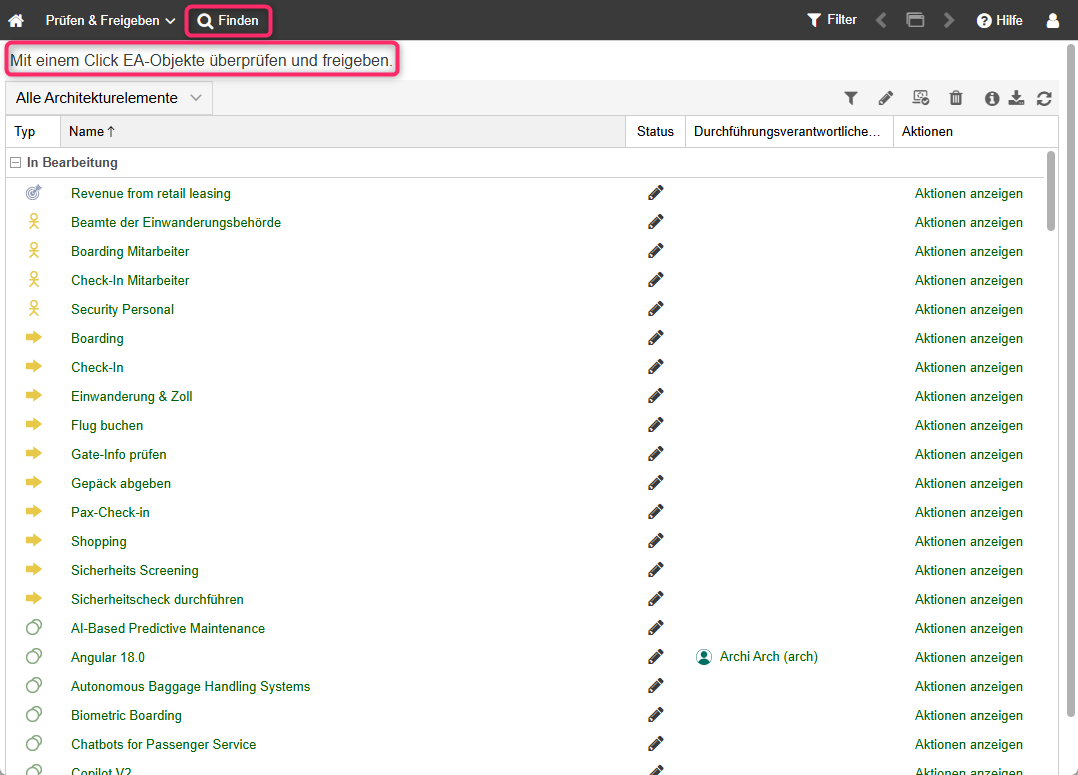
Task: Click the pencil edit icon in toolbar
Action: (x=886, y=98)
